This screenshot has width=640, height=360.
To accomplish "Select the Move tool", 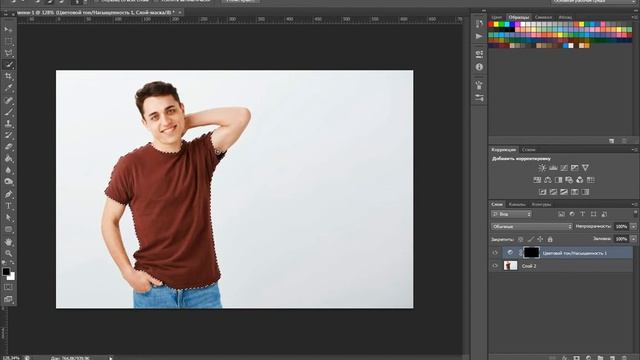I will (x=8, y=29).
